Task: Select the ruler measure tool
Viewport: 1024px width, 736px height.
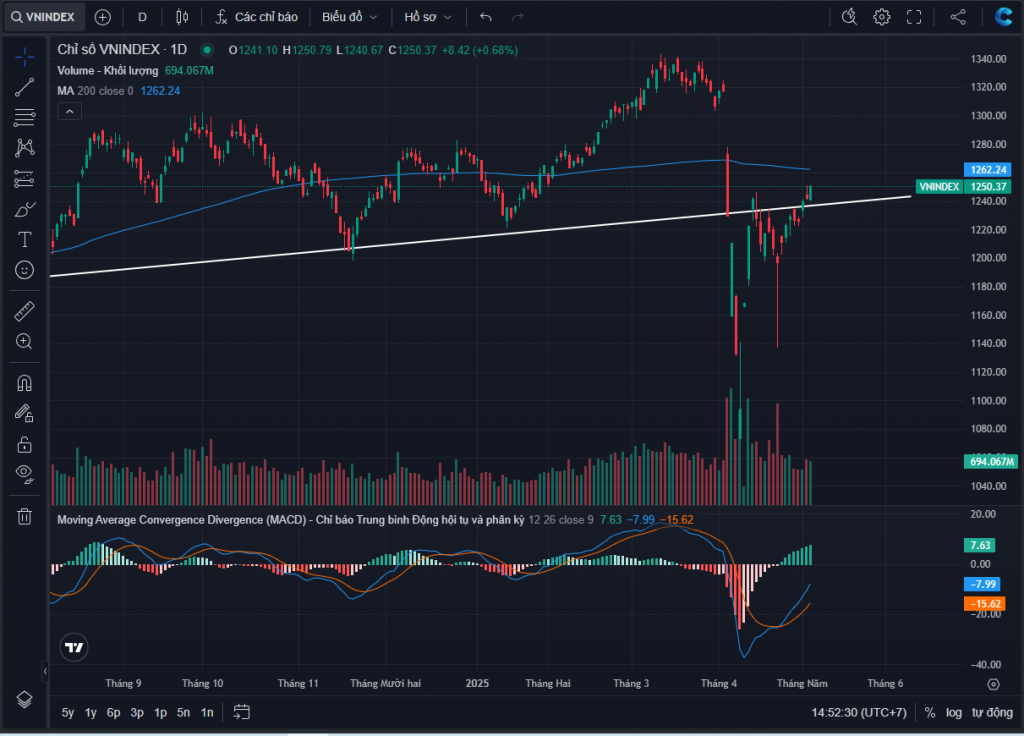Action: pyautogui.click(x=24, y=311)
